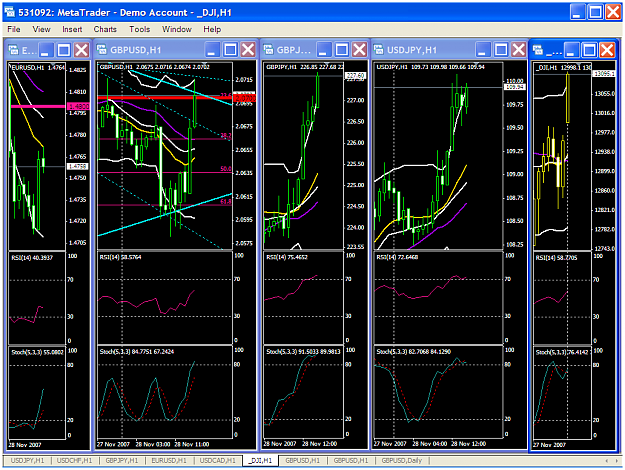Click Stoch(5,3,3) 91.5033 label in GBPJPY

coord(303,352)
